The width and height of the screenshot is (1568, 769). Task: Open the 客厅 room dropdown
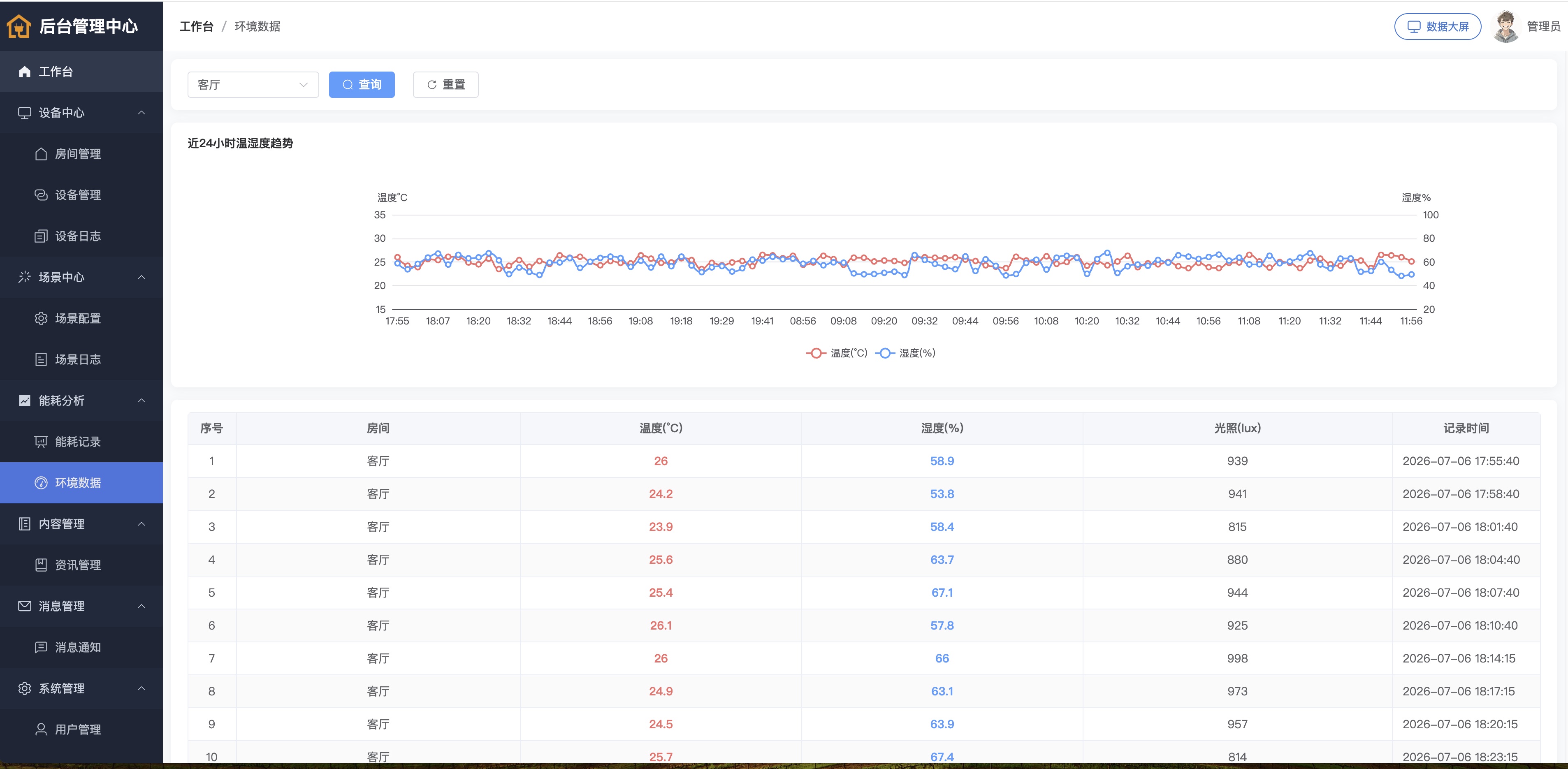pos(253,85)
